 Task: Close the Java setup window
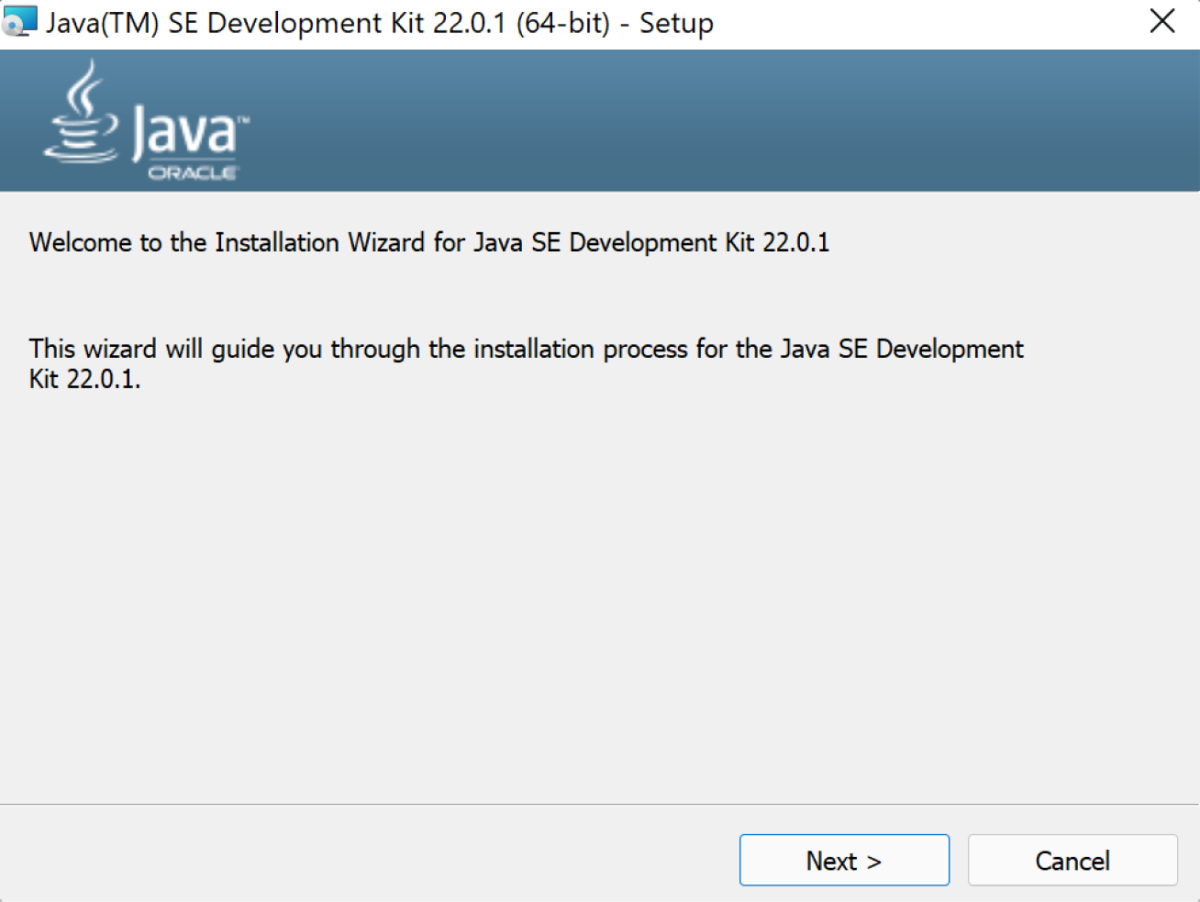pyautogui.click(x=1163, y=20)
